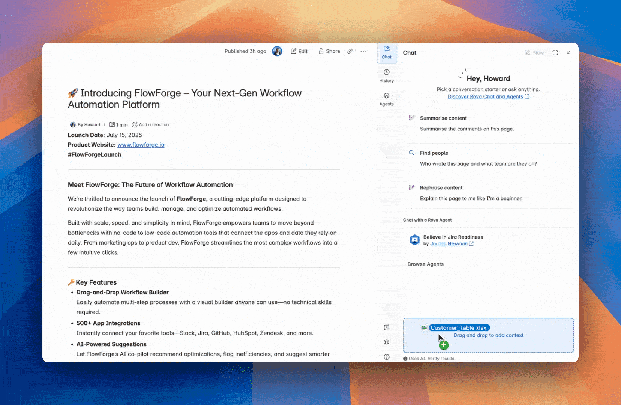Click the drop zone to add chat context
This screenshot has height=405, width=621.
(x=488, y=335)
